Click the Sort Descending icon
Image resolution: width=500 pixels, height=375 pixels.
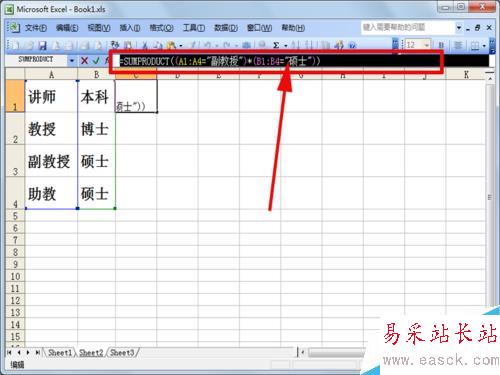(309, 45)
